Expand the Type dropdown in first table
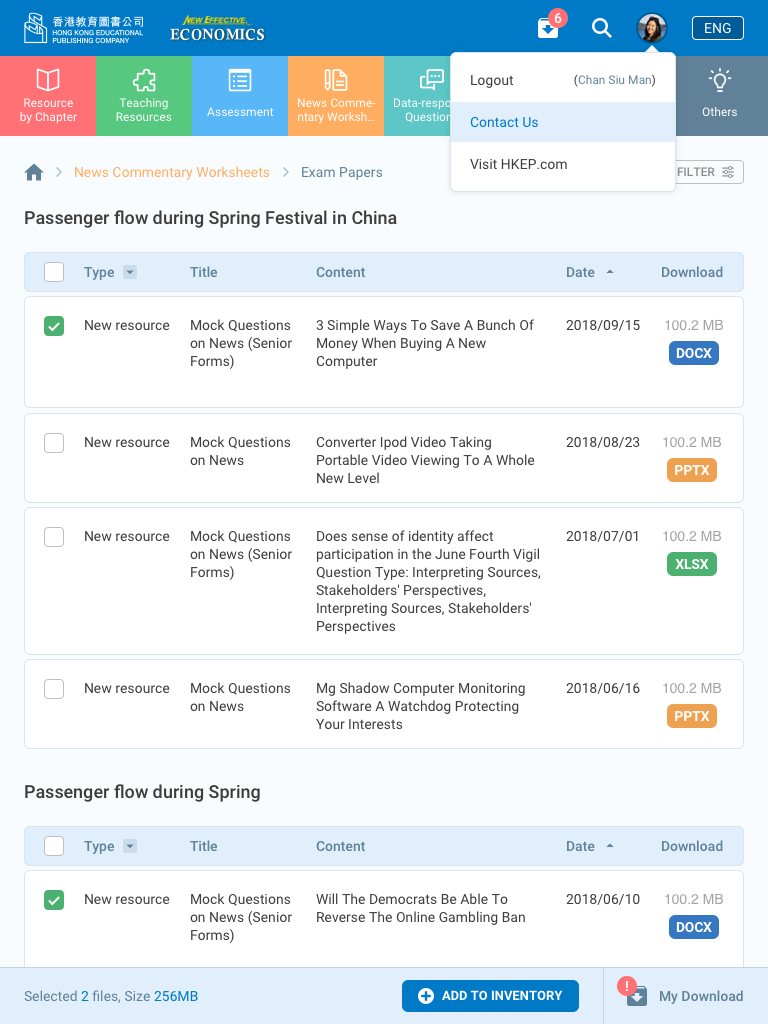Image resolution: width=768 pixels, height=1024 pixels. tap(130, 272)
